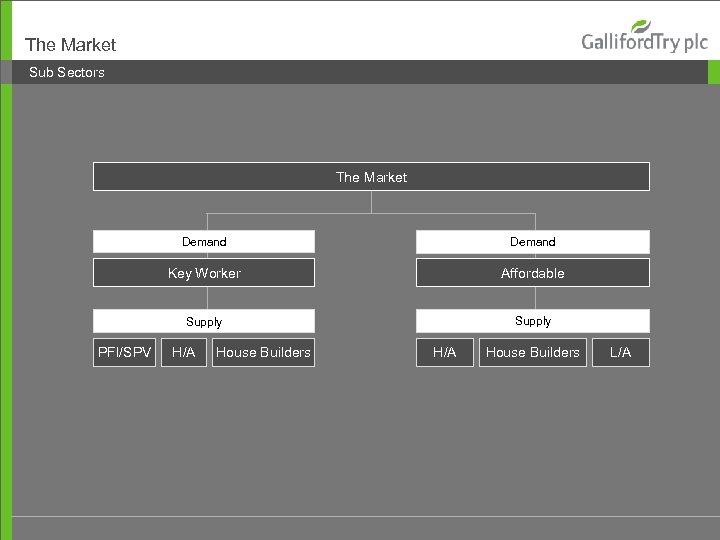
Task: Click the right Demand box above Affordable
Action: coord(532,242)
